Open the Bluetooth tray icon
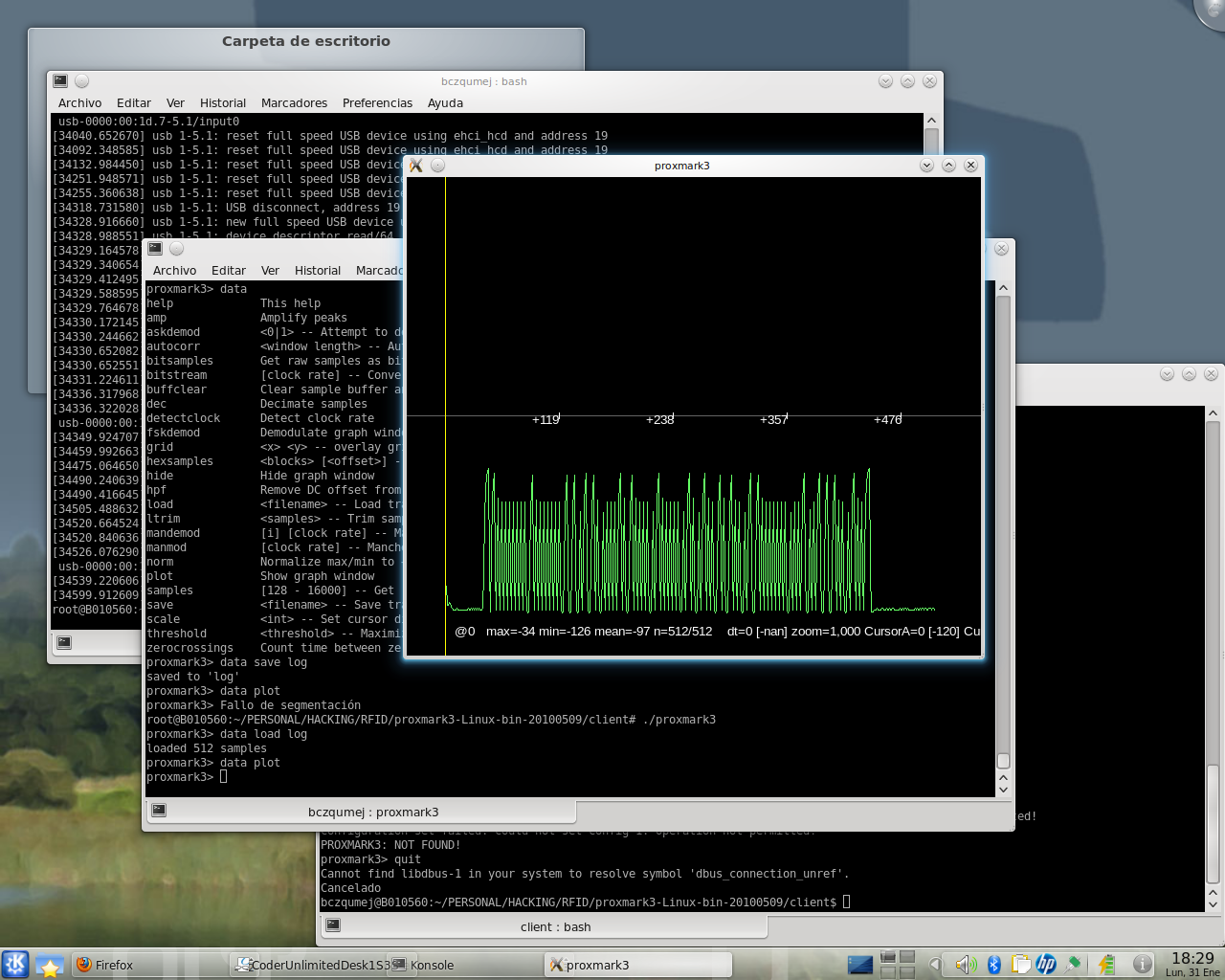The width and height of the screenshot is (1225, 980). point(993,964)
